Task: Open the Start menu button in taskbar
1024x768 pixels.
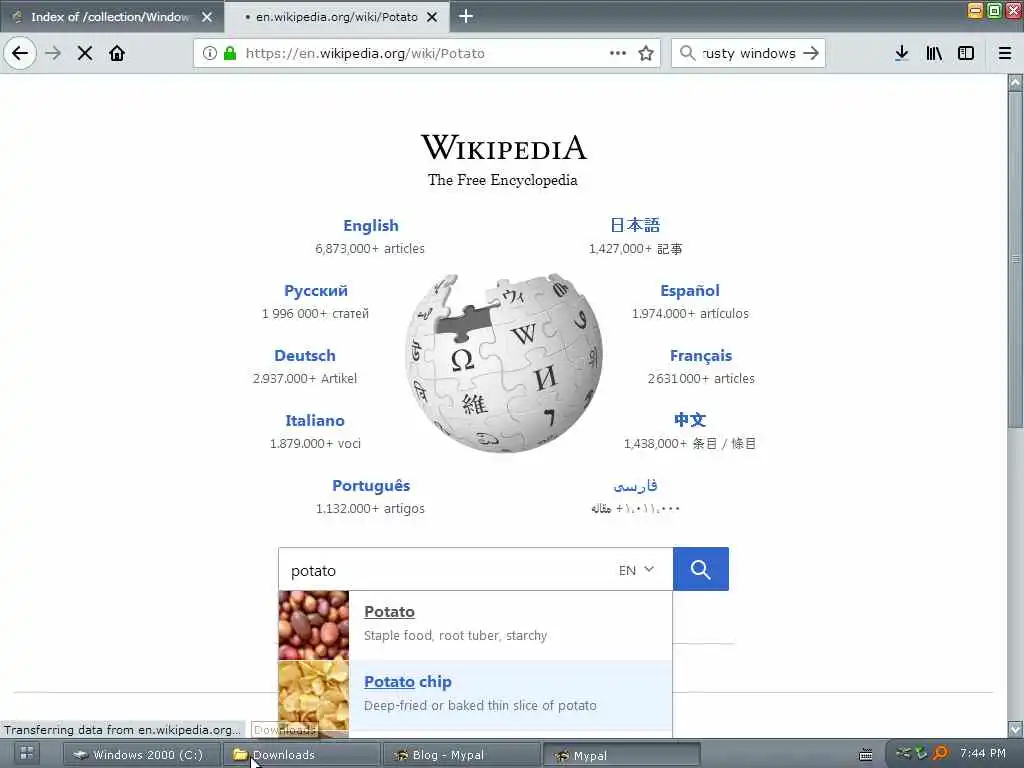Action: click(27, 754)
